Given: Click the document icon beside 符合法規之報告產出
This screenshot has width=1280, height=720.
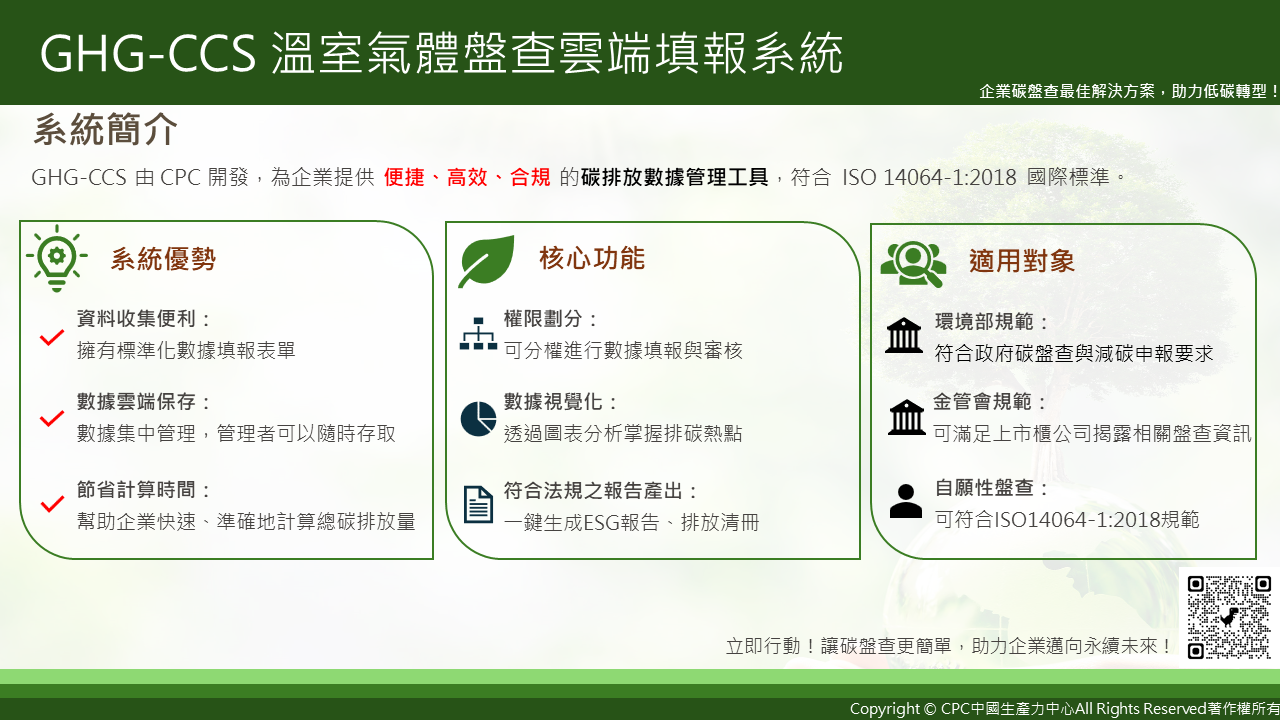Looking at the screenshot, I should pyautogui.click(x=478, y=504).
